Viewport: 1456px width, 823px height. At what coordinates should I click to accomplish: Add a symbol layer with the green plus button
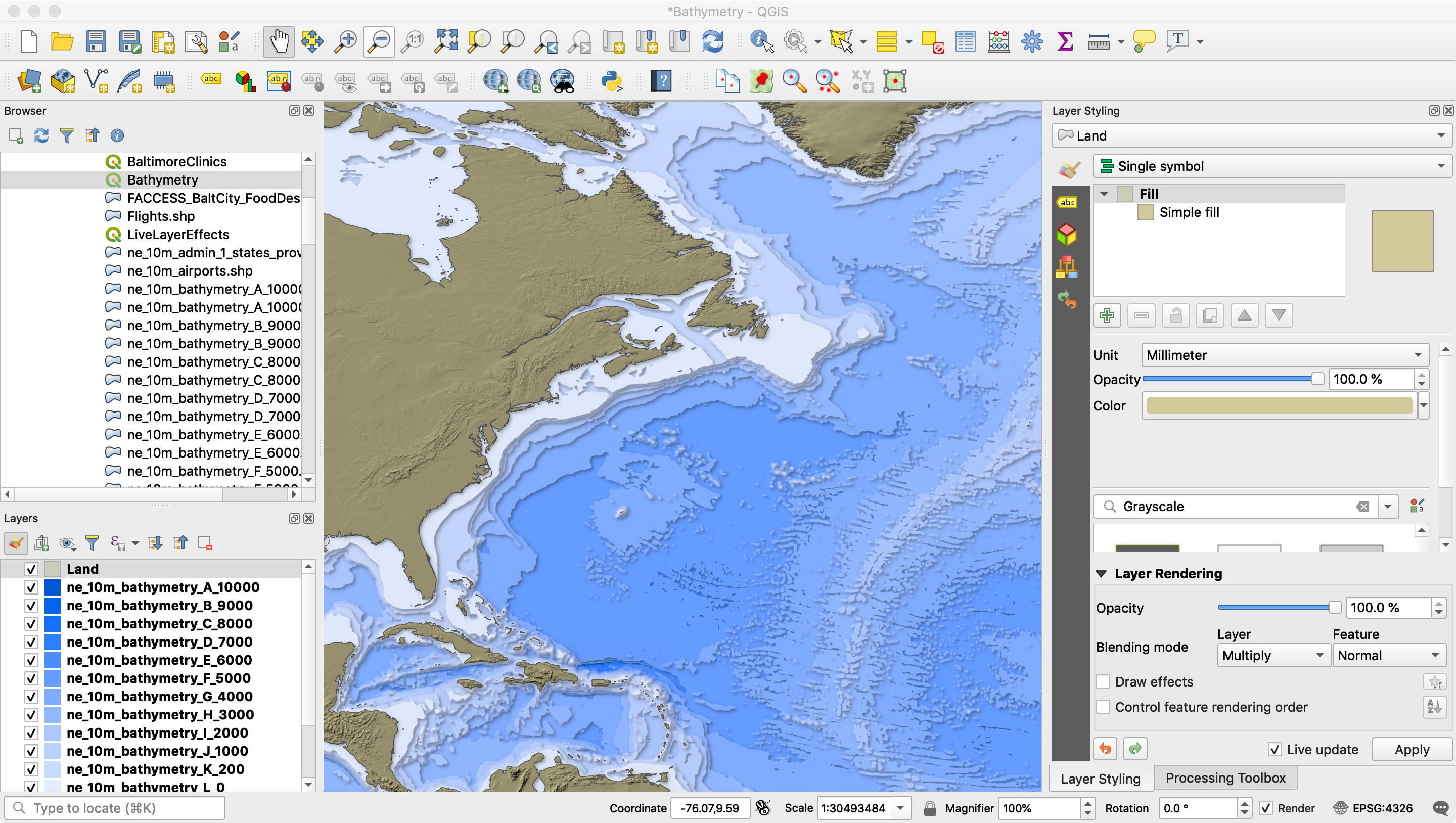pos(1107,315)
